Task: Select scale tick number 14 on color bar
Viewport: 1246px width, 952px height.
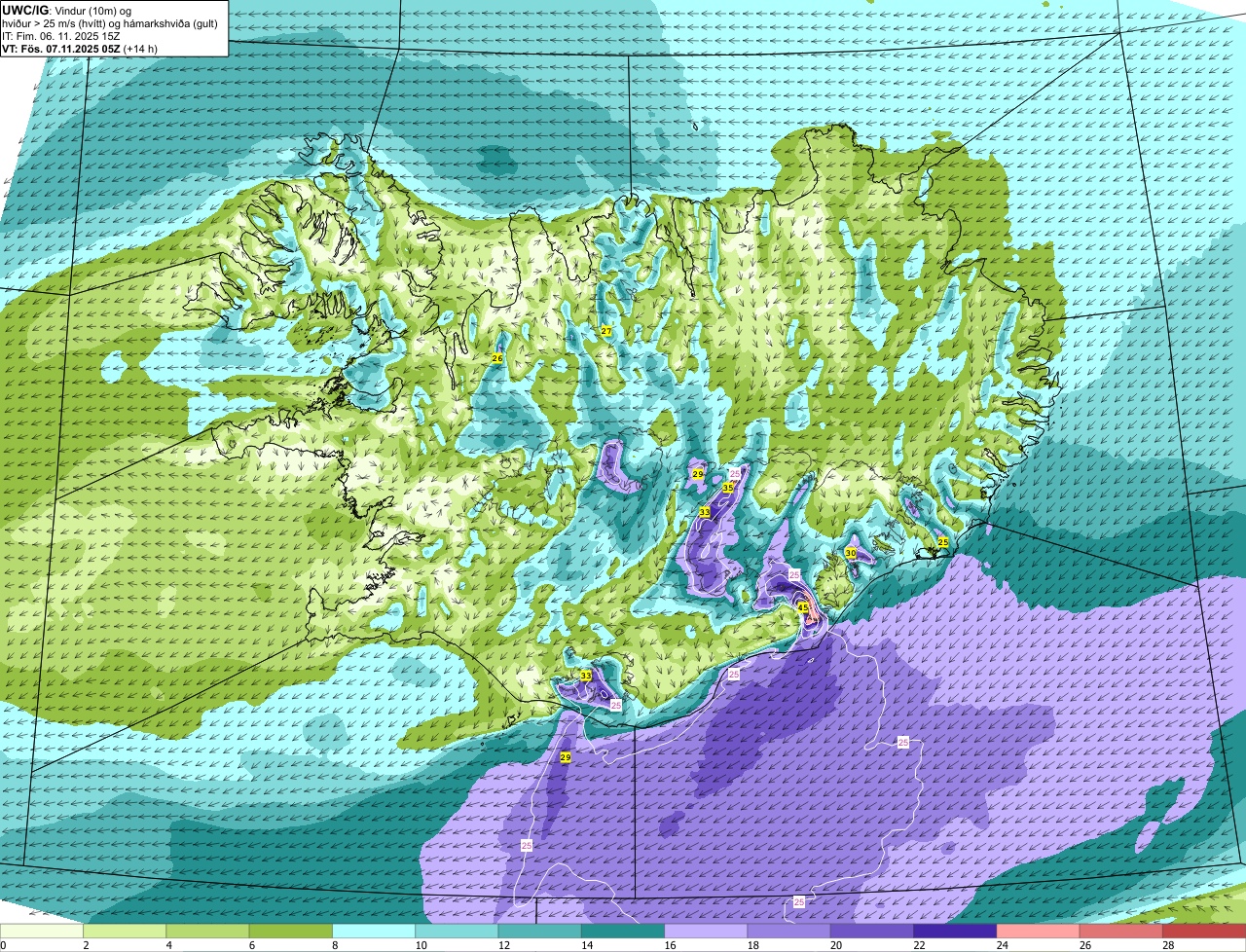Action: pyautogui.click(x=586, y=945)
